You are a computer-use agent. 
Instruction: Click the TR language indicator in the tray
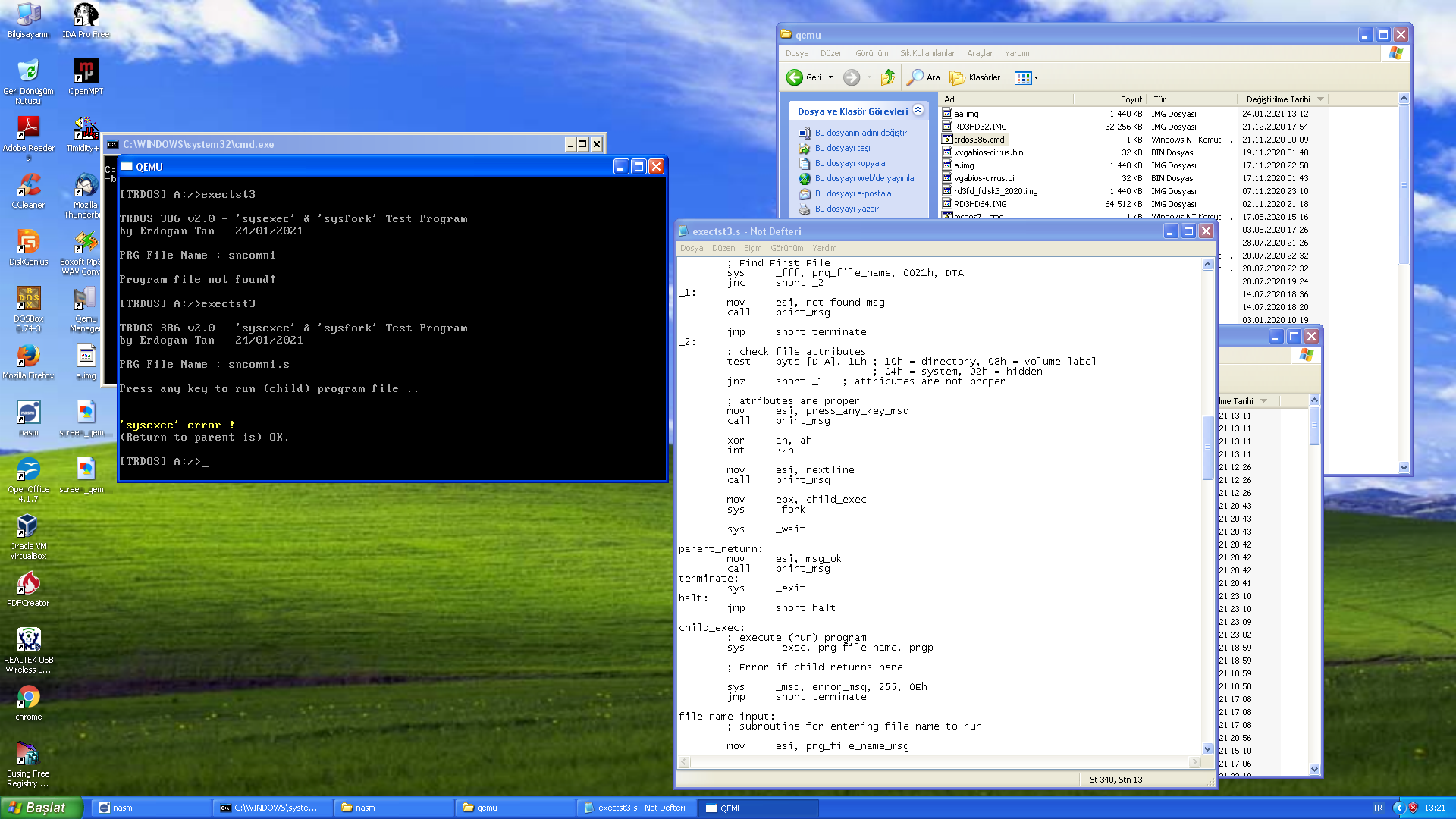tap(1378, 808)
